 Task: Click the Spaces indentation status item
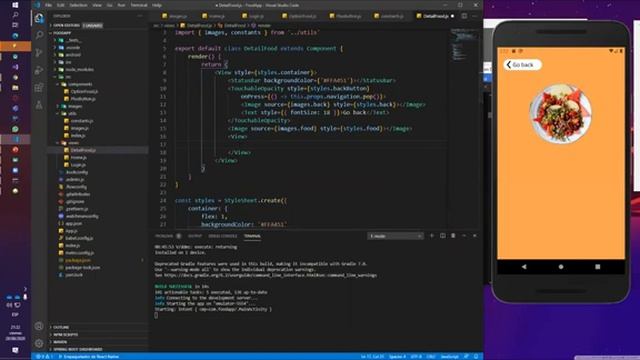pos(397,356)
